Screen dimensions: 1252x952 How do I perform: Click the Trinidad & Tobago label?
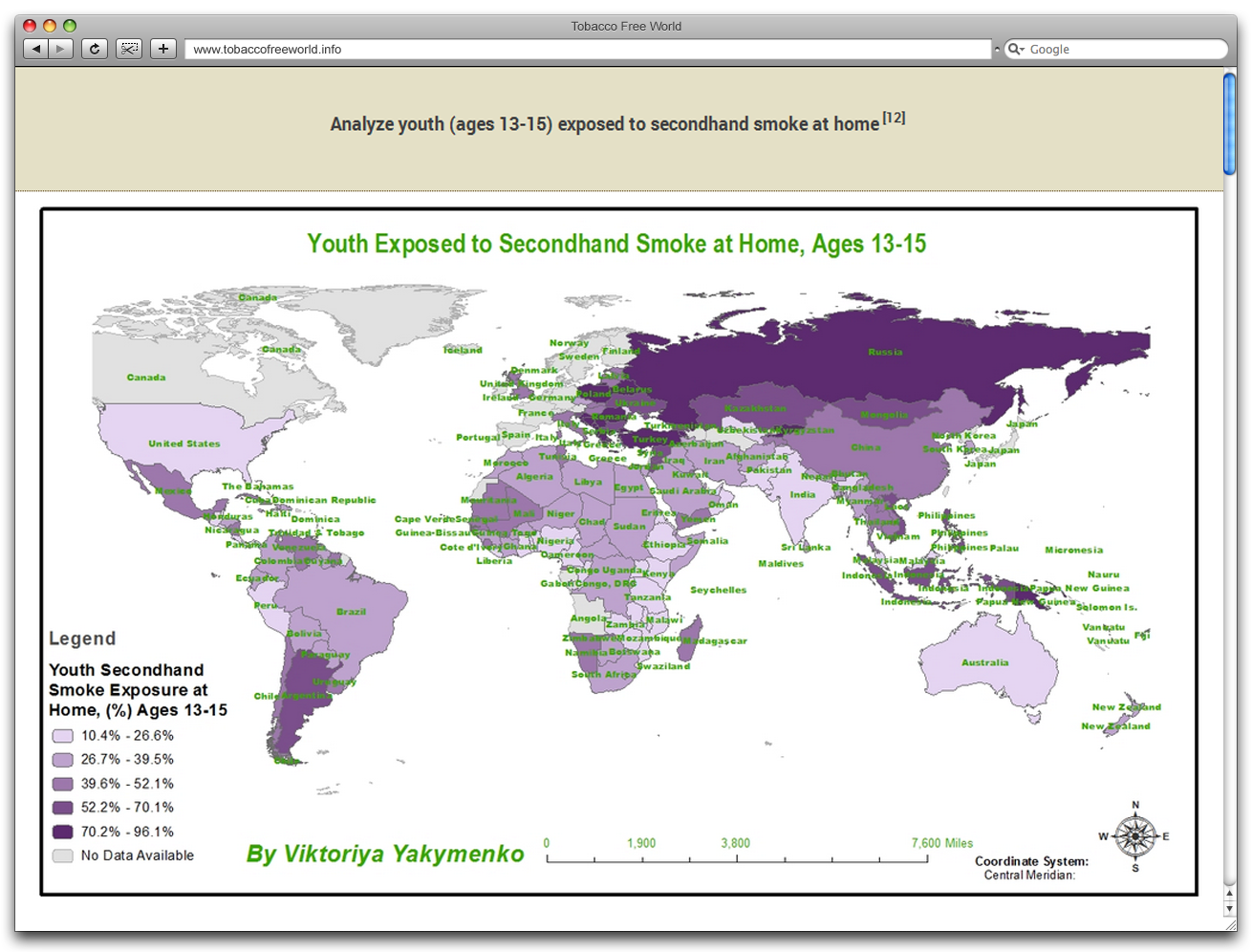(x=316, y=532)
